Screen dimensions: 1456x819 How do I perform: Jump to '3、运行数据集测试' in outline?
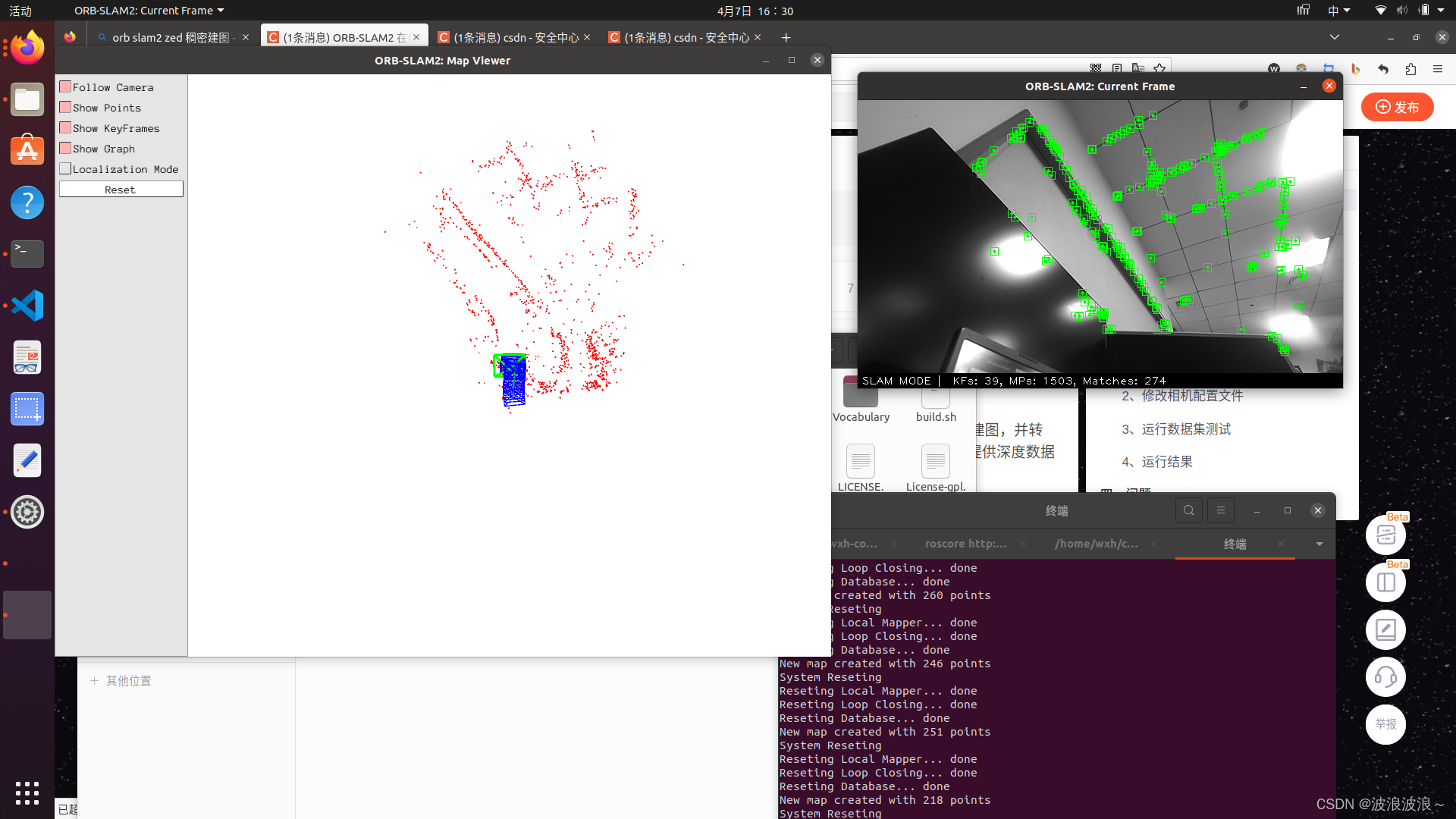[x=1176, y=429]
